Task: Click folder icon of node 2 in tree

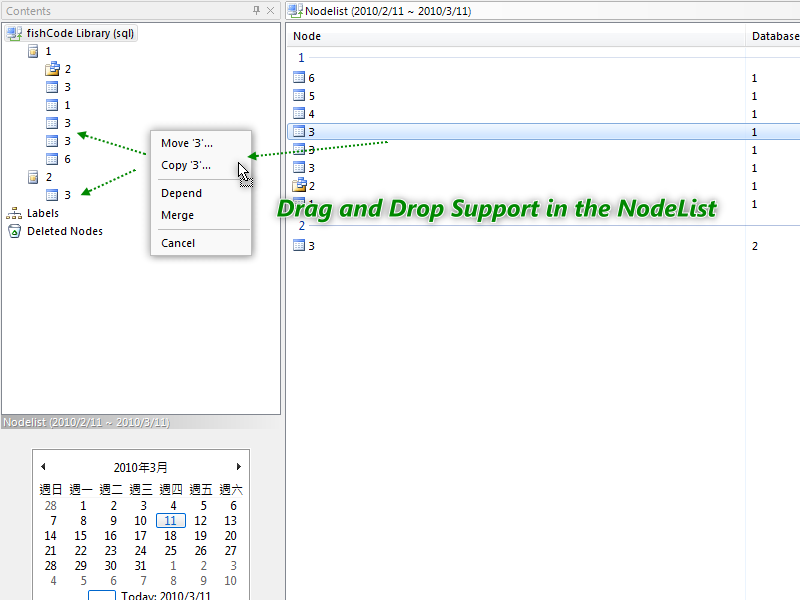Action: click(x=52, y=69)
